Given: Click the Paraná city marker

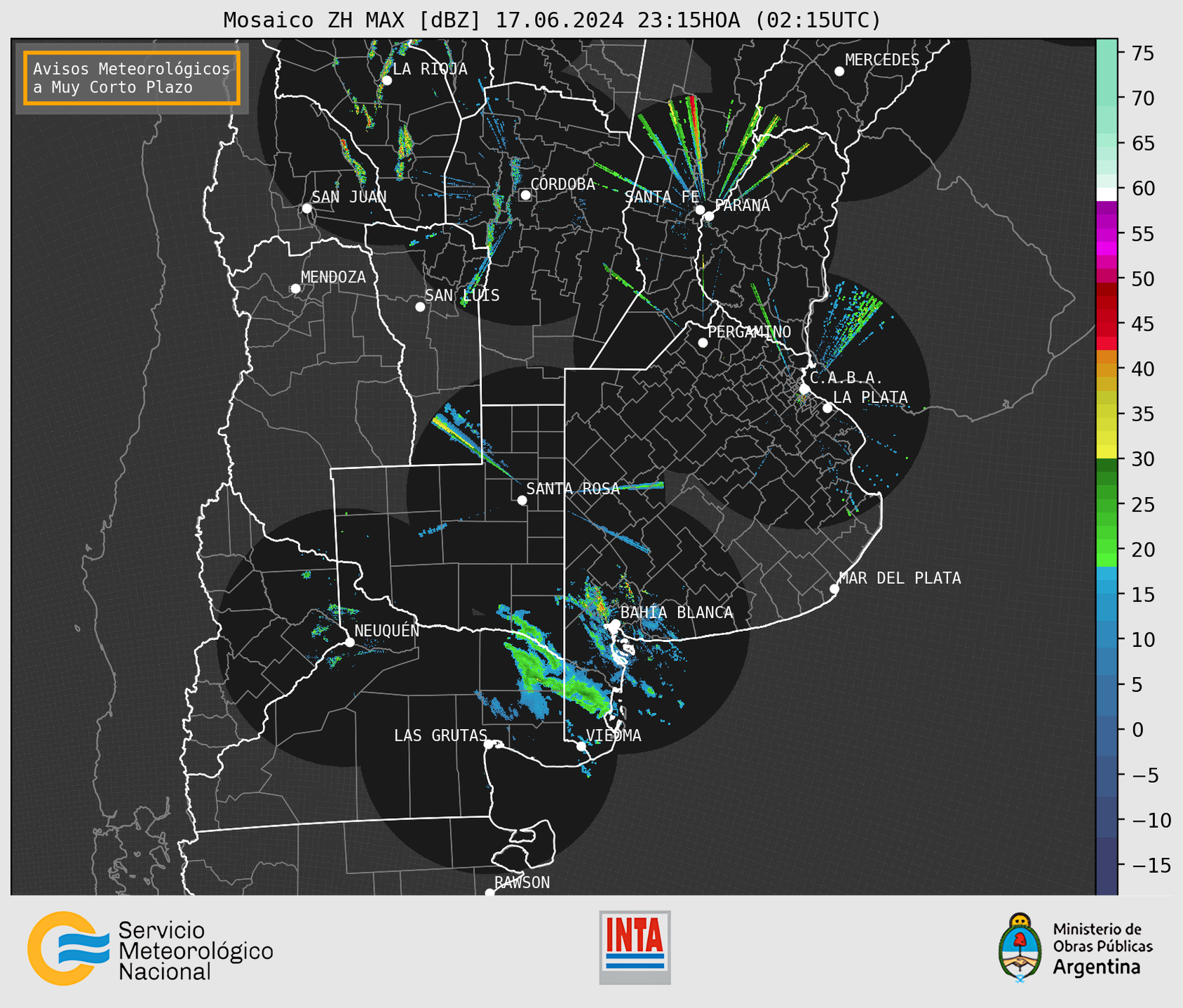Looking at the screenshot, I should 709,216.
